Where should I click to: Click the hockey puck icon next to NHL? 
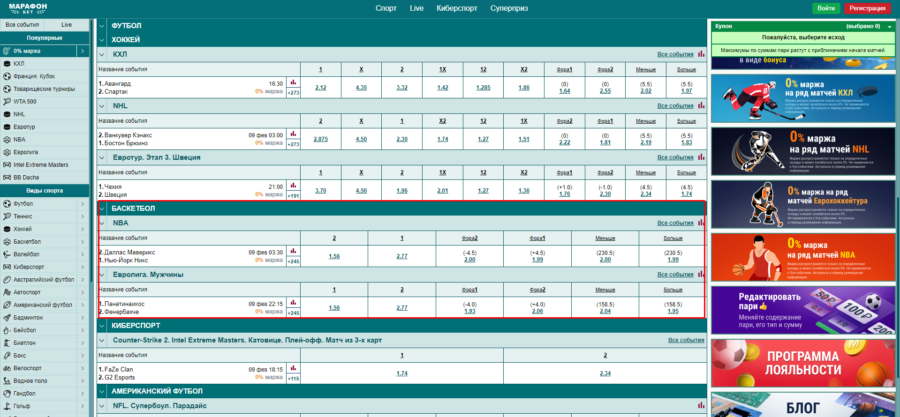tap(7, 114)
